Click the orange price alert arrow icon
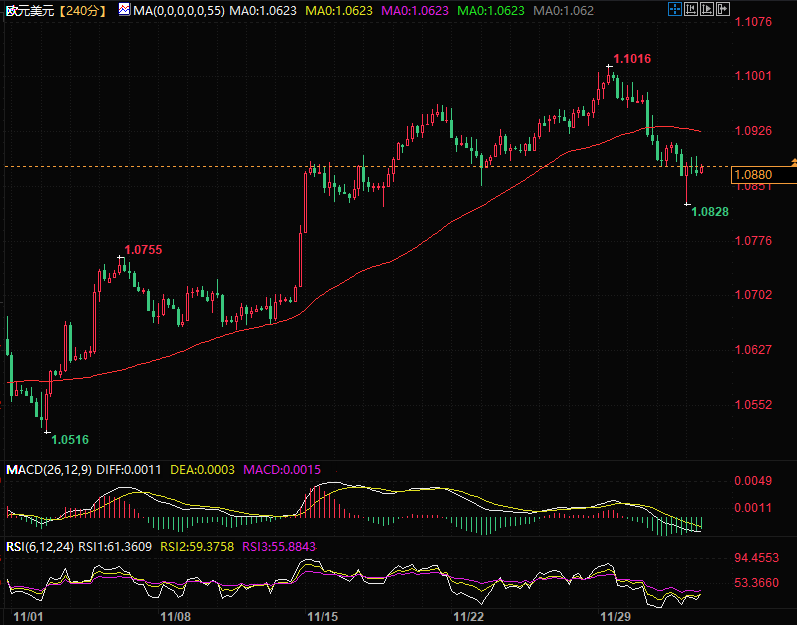The image size is (797, 625). [792, 161]
